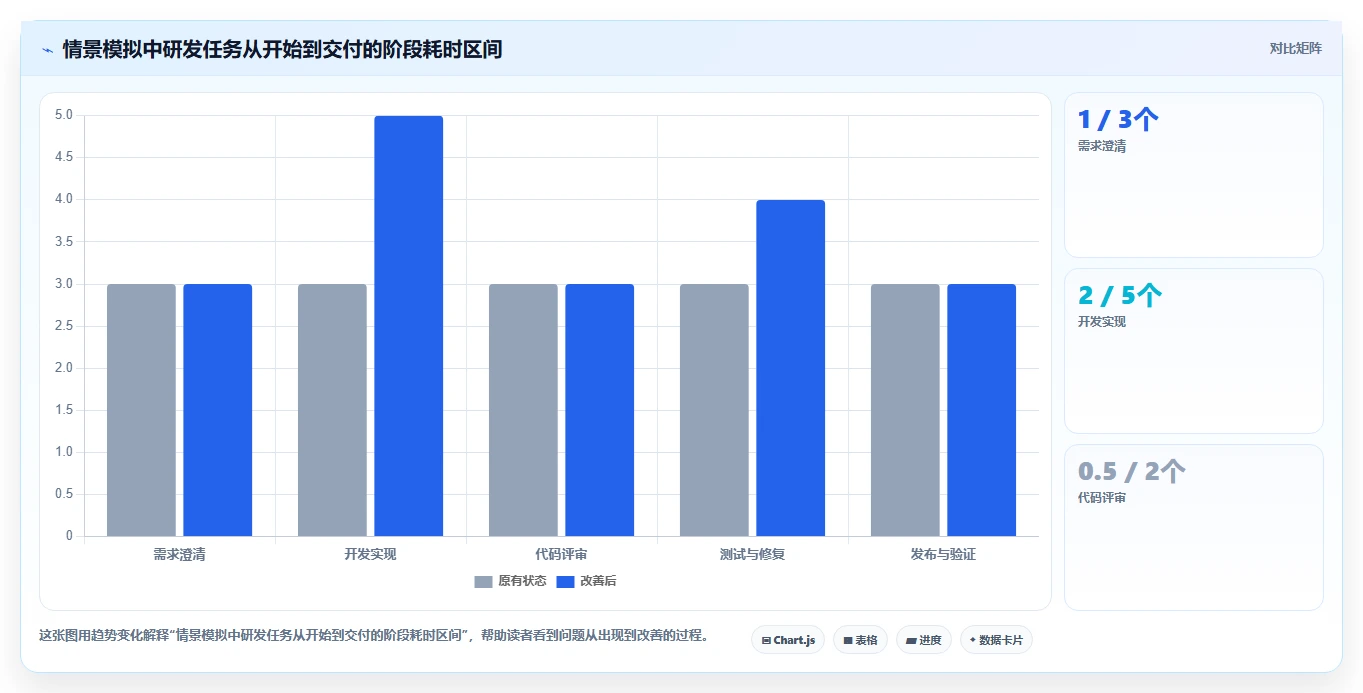This screenshot has width=1363, height=693.
Task: Click the 4.0 y-axis value
Action: (64, 199)
